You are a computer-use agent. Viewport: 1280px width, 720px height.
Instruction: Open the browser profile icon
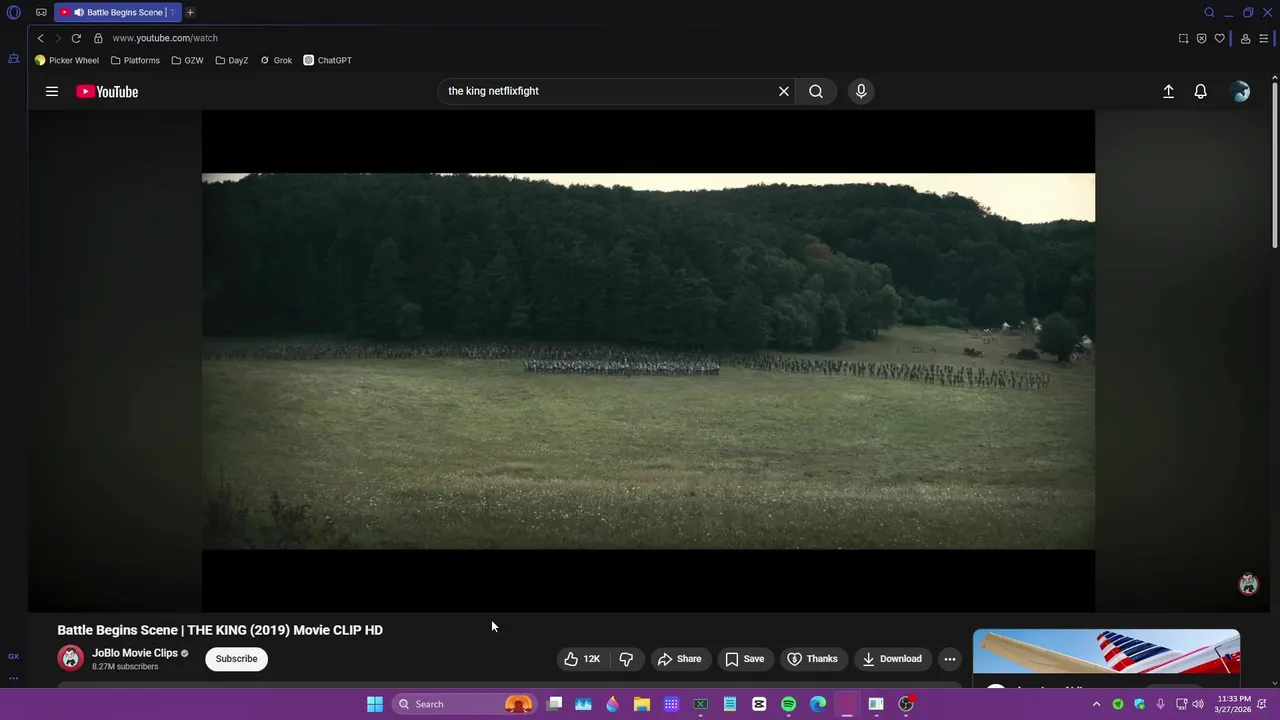1245,38
